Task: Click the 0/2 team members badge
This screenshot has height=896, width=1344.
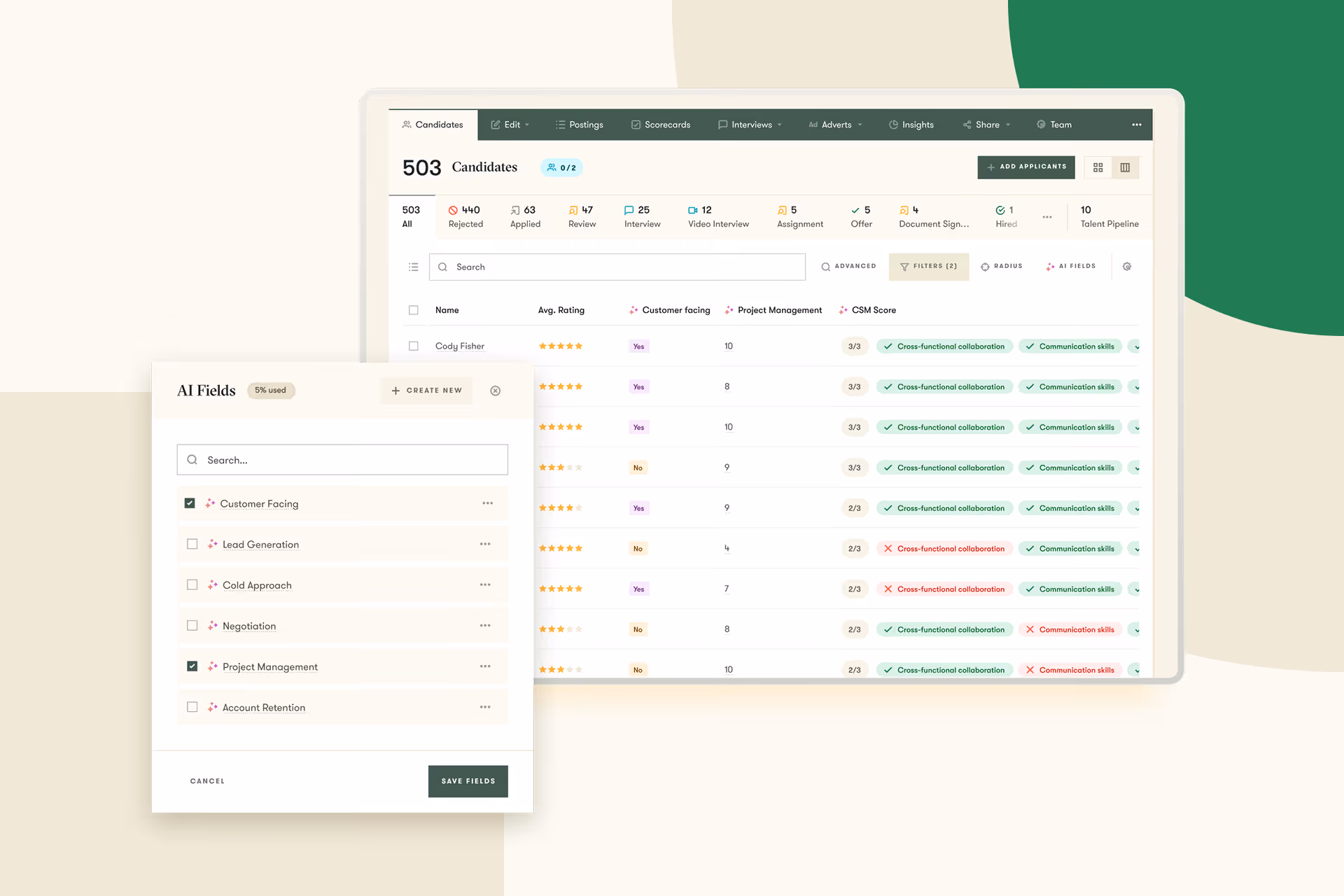Action: tap(561, 167)
